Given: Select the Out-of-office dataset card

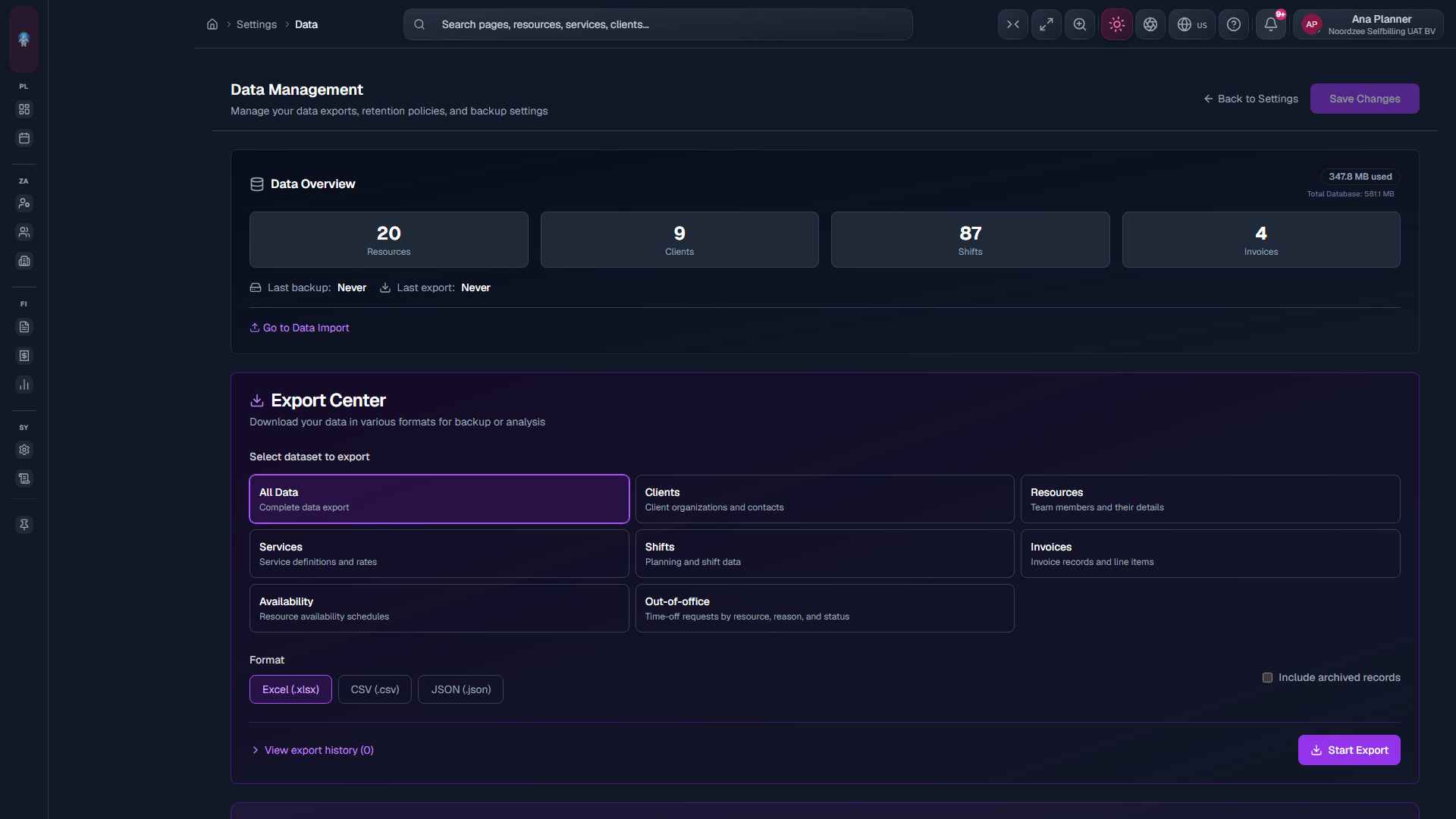Looking at the screenshot, I should (x=824, y=608).
